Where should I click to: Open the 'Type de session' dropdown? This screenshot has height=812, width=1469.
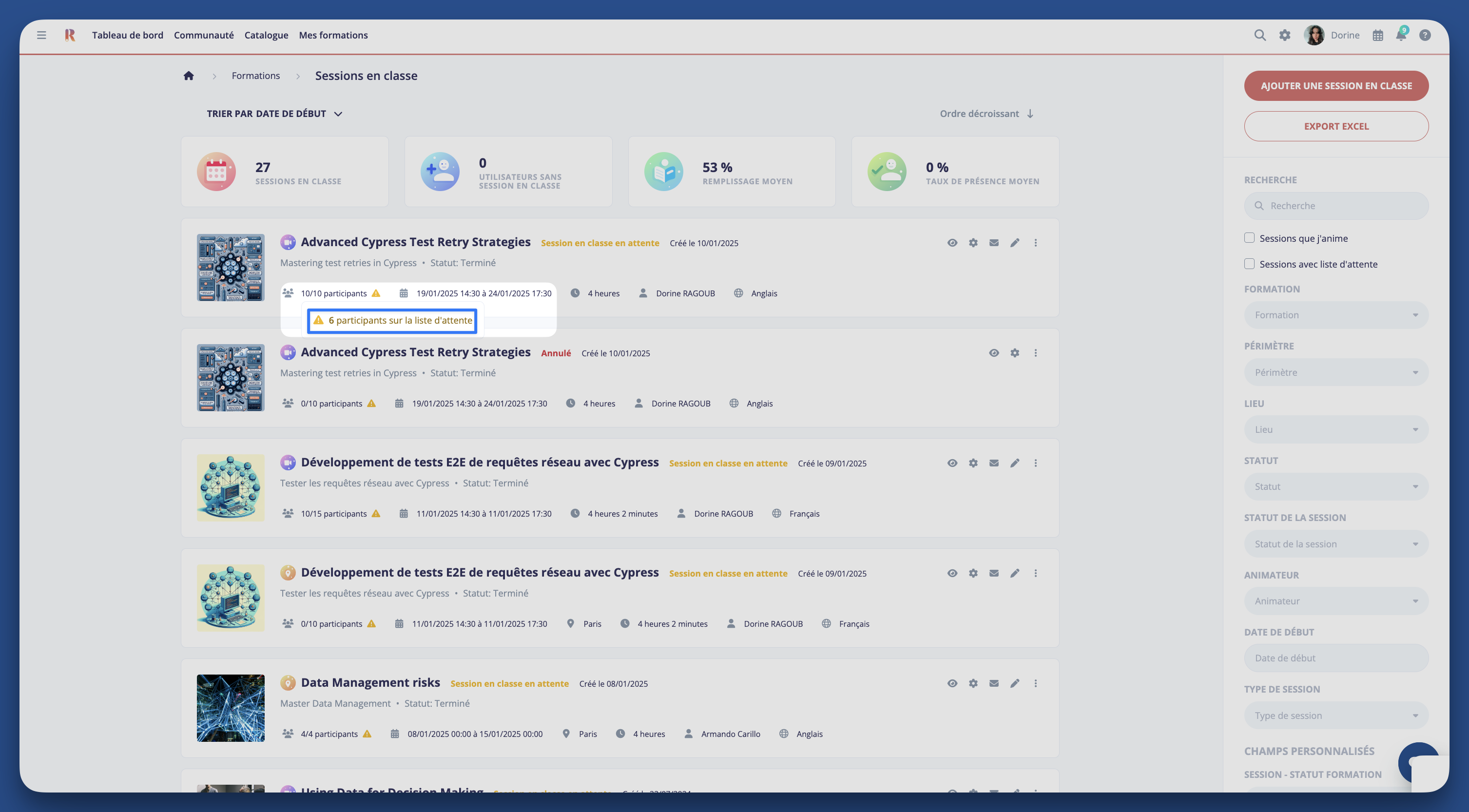pos(1335,715)
